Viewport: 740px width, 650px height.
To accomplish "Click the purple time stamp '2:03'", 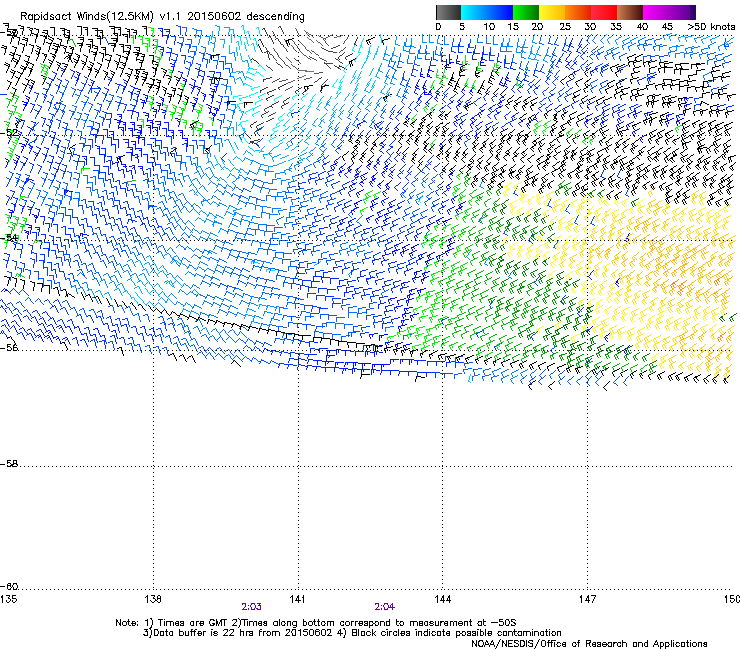I will coord(252,607).
